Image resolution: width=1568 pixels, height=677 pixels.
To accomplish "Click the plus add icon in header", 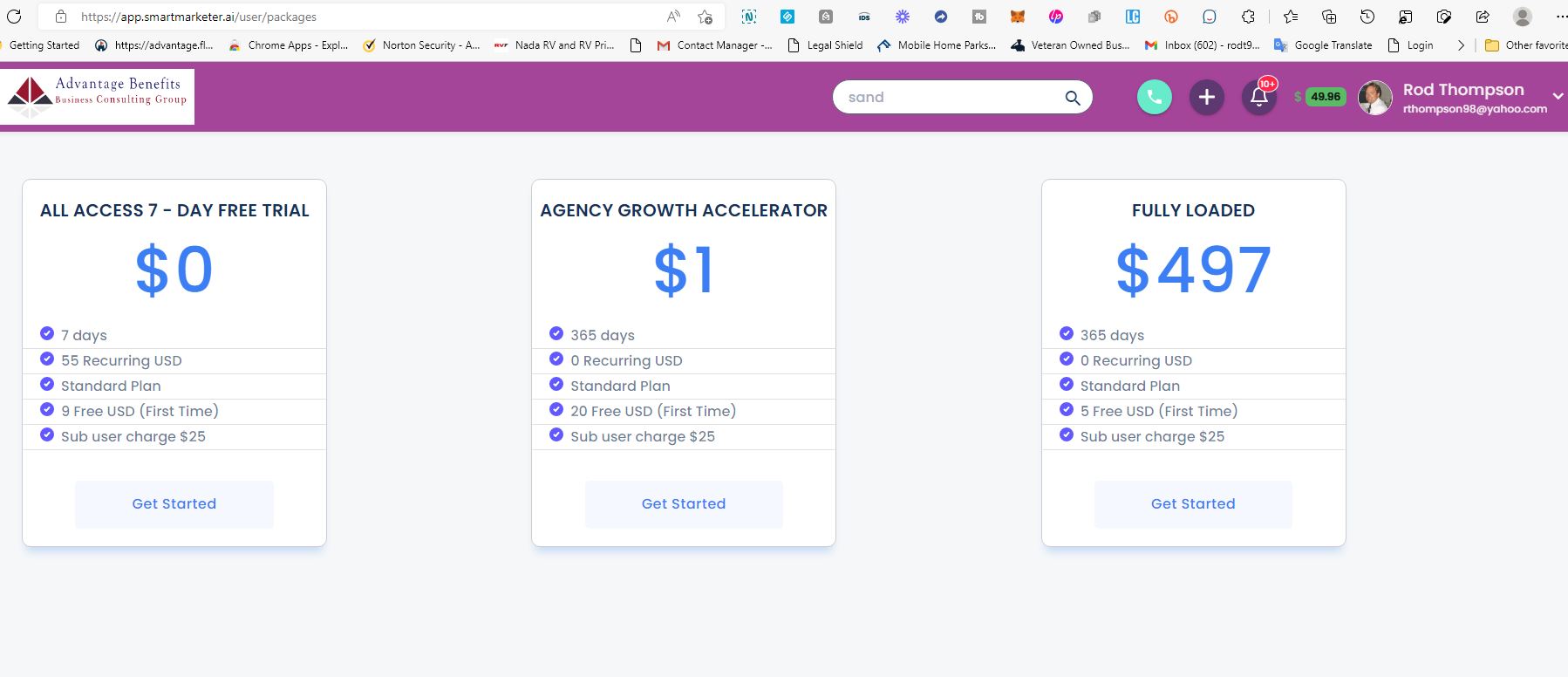I will (x=1207, y=97).
